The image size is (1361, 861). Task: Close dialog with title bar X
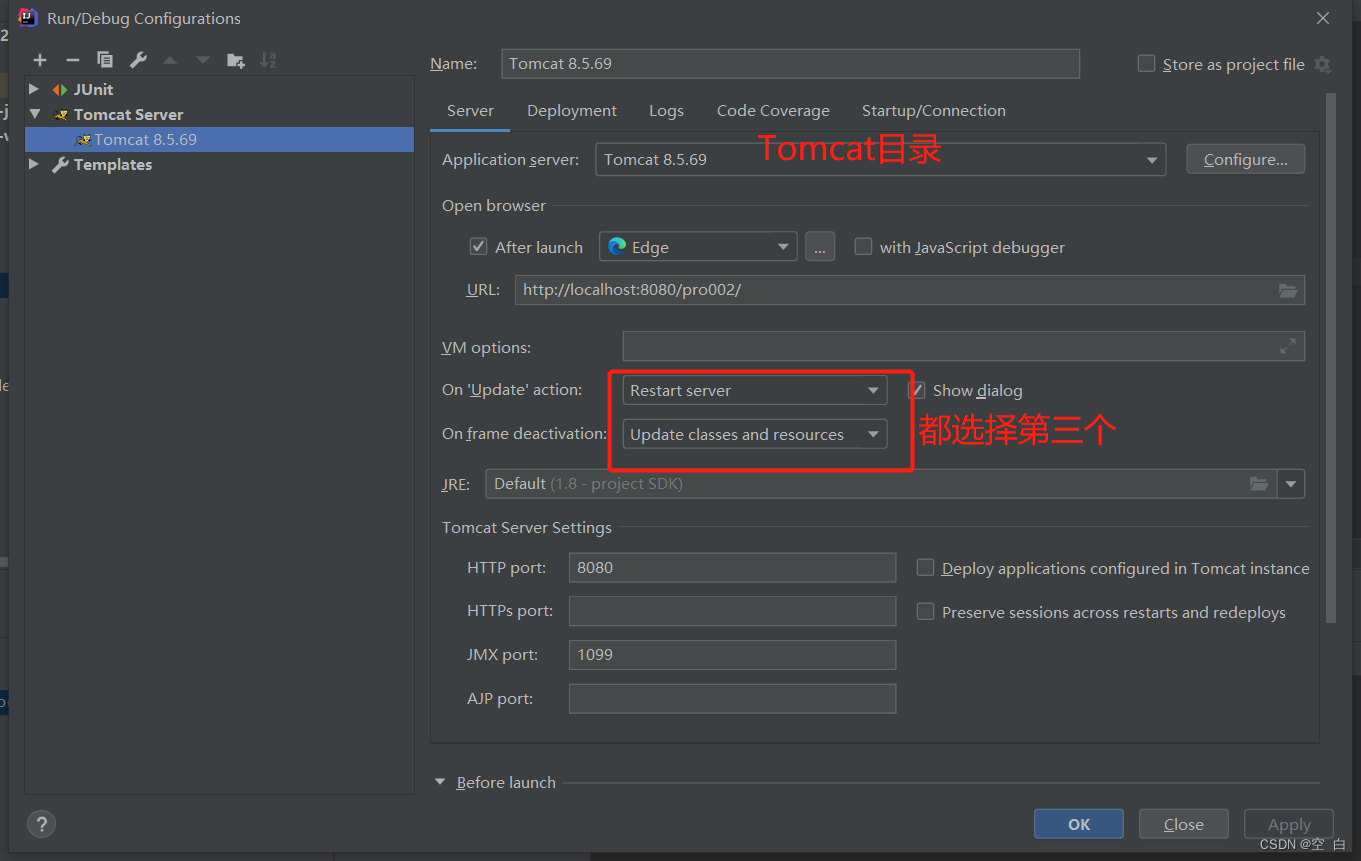click(1322, 18)
